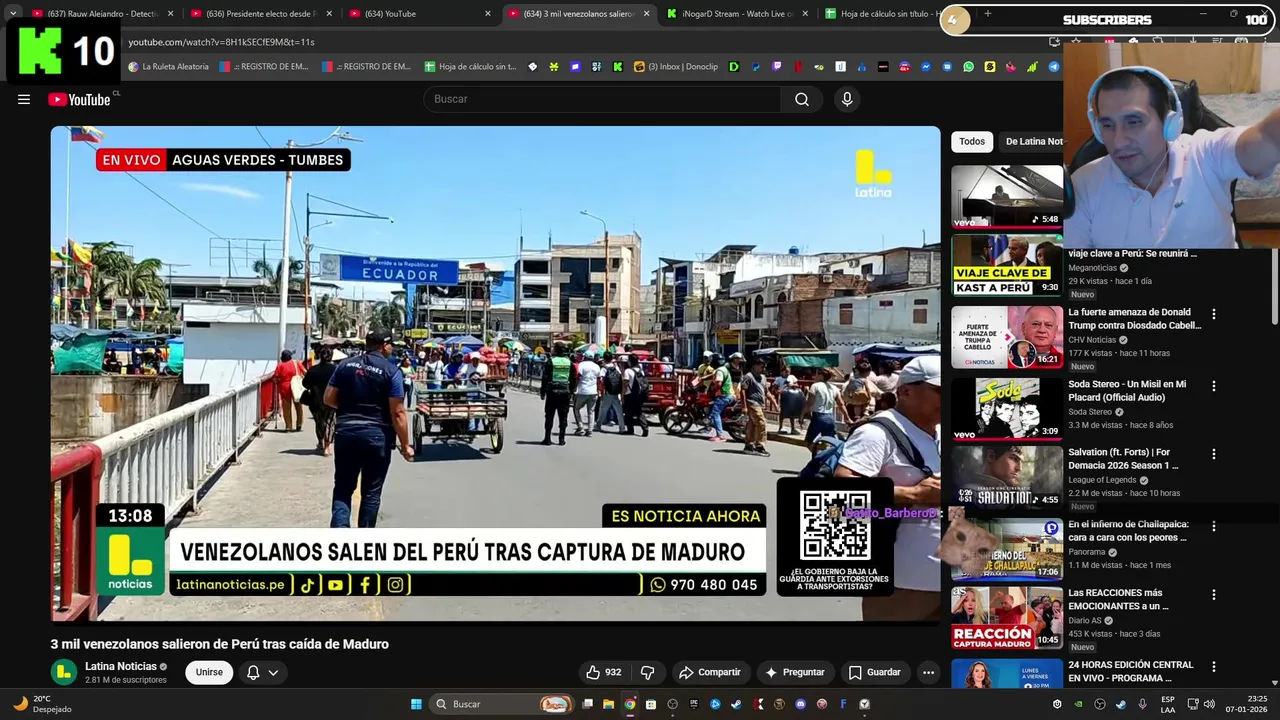Open the Telegram bookmark icon
The width and height of the screenshot is (1280, 720).
pos(1054,67)
